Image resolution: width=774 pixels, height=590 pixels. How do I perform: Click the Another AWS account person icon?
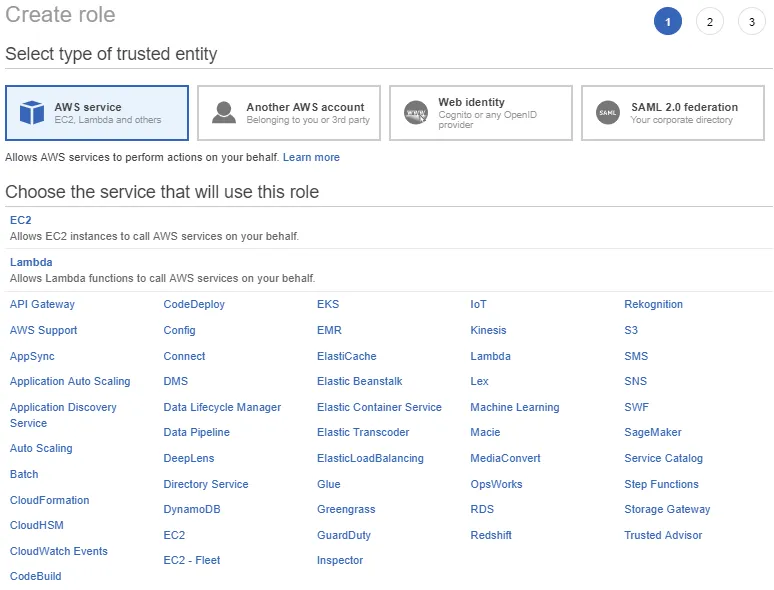pyautogui.click(x=224, y=113)
